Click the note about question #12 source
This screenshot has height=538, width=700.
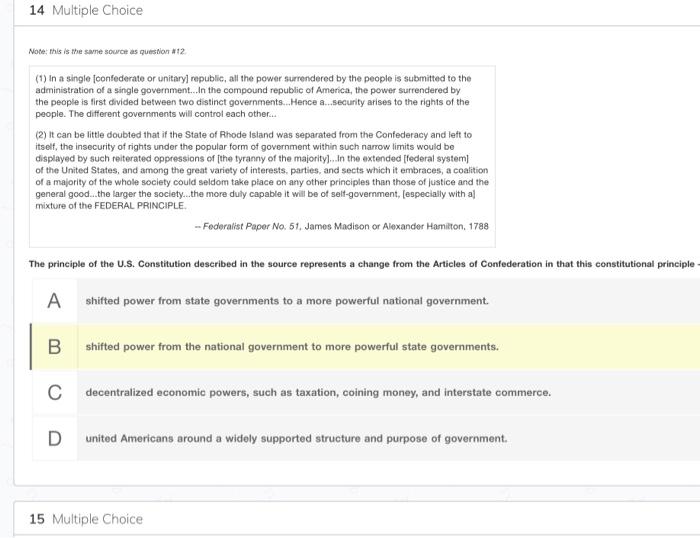point(107,51)
